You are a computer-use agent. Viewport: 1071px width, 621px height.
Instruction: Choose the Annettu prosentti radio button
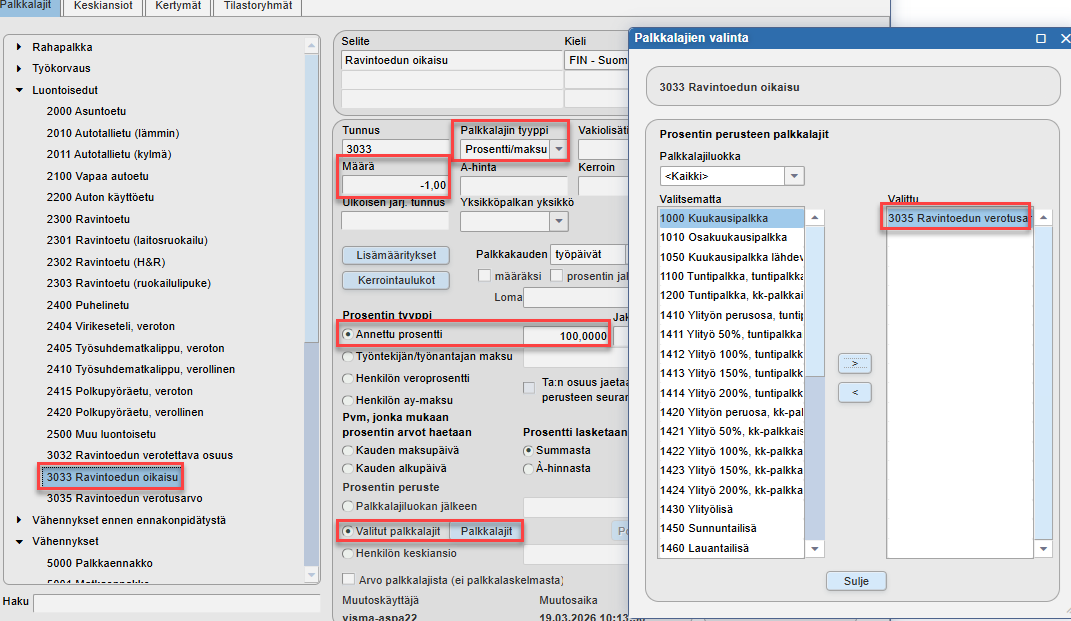(x=348, y=335)
